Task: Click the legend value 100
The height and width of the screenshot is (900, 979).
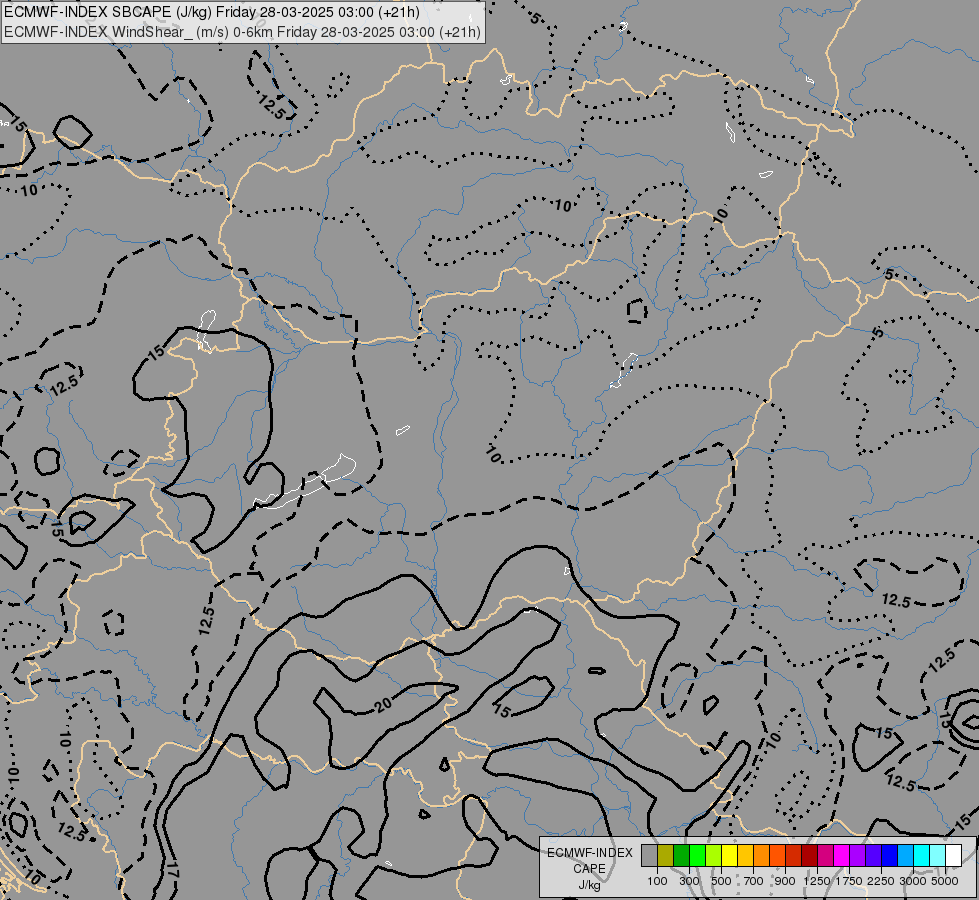Action: tap(657, 881)
